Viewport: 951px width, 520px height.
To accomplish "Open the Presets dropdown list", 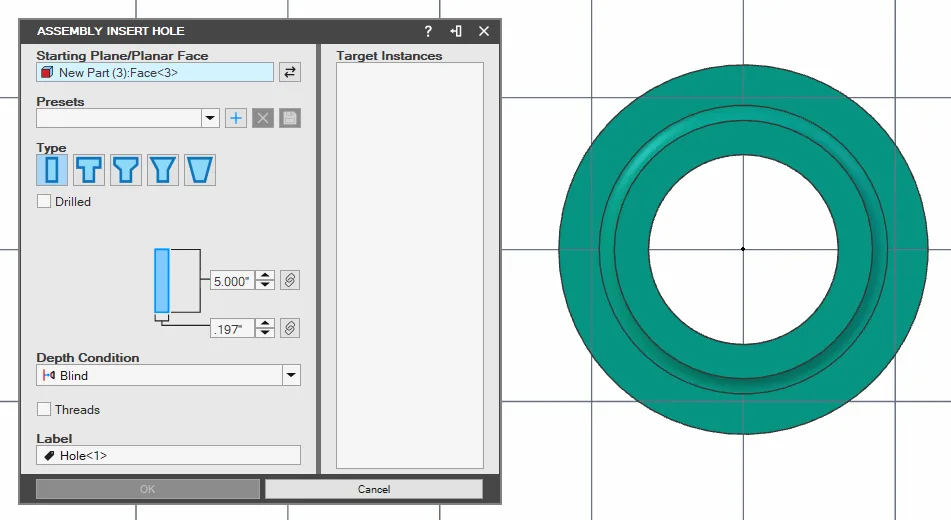I will [210, 118].
